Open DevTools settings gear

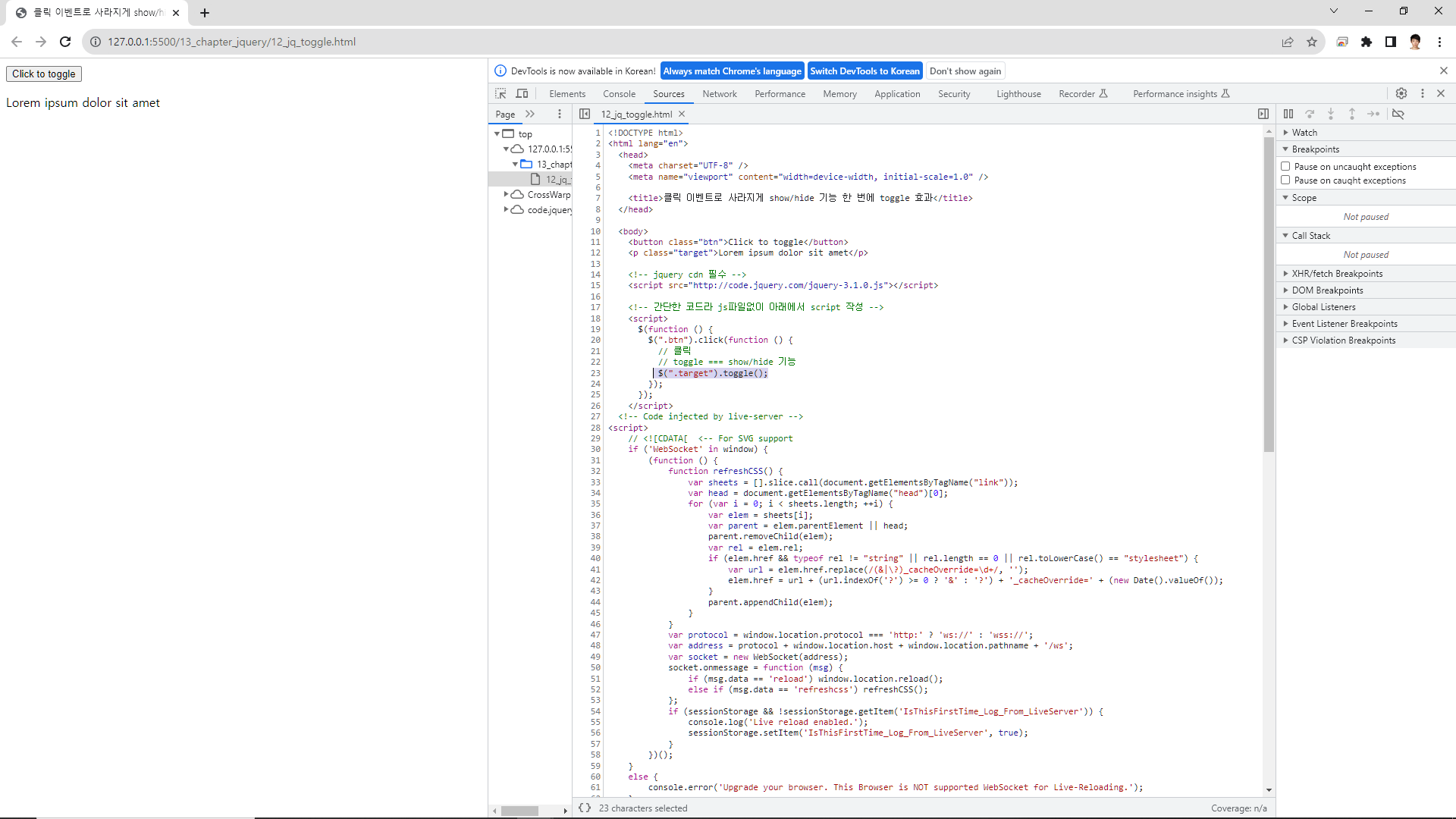coord(1401,93)
